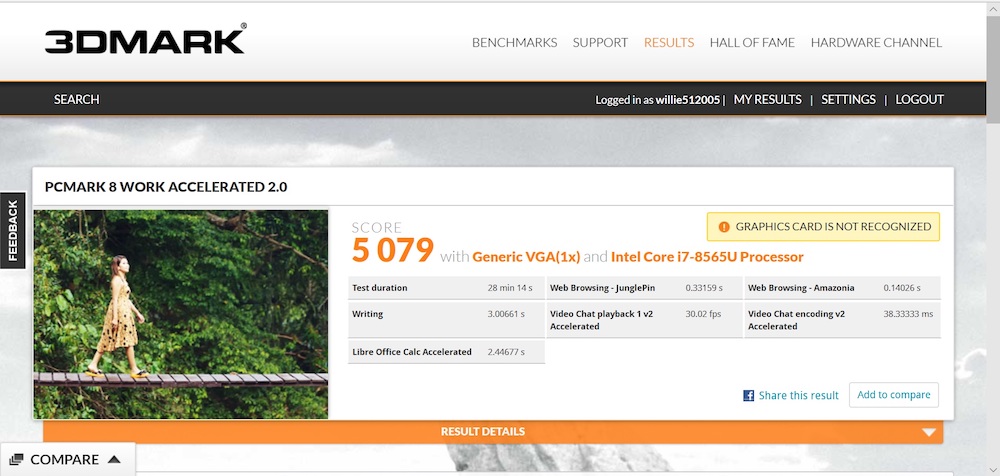The width and height of the screenshot is (1000, 476).
Task: Click the 3DMARK logo
Action: point(145,40)
